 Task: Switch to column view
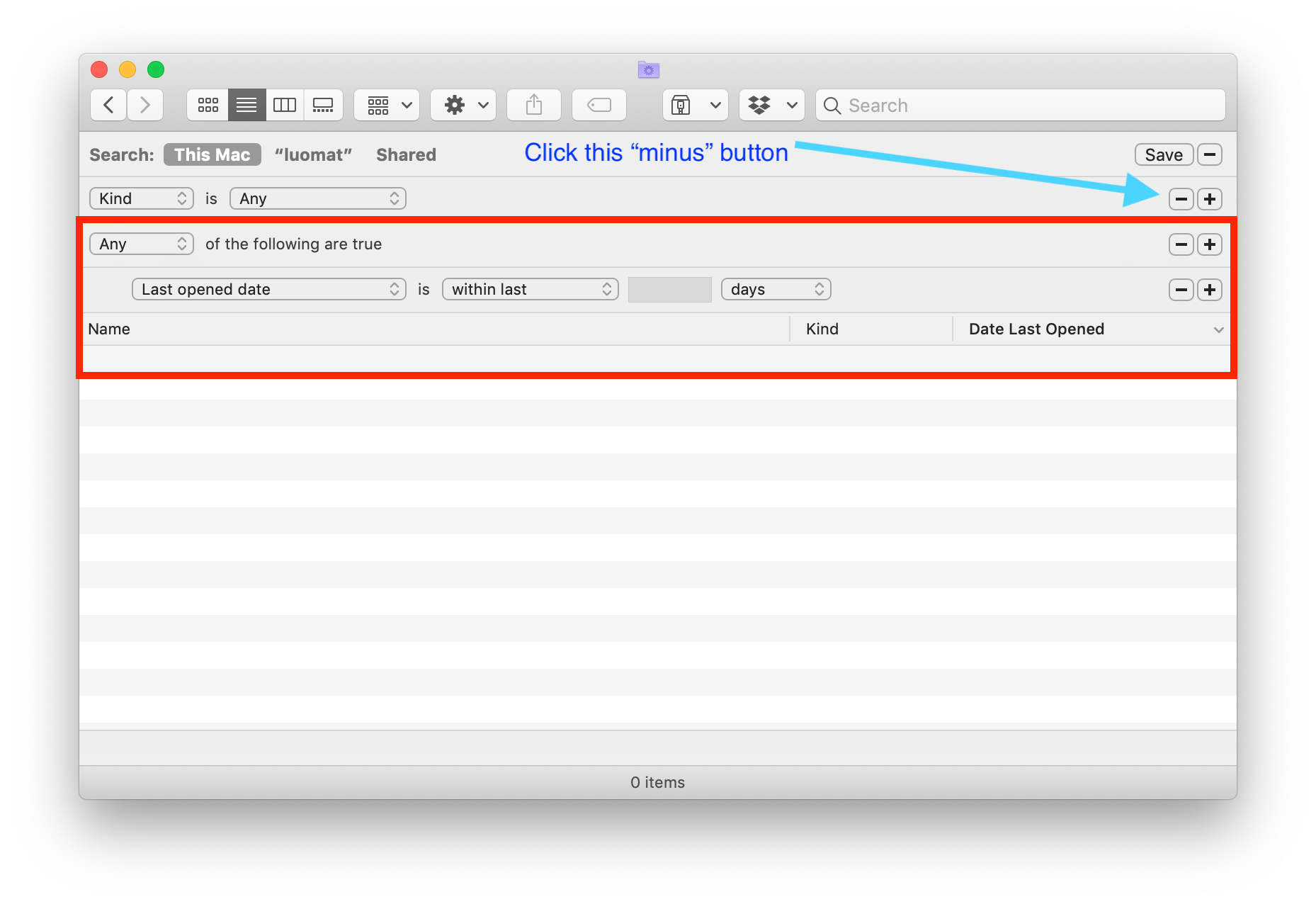click(x=285, y=106)
